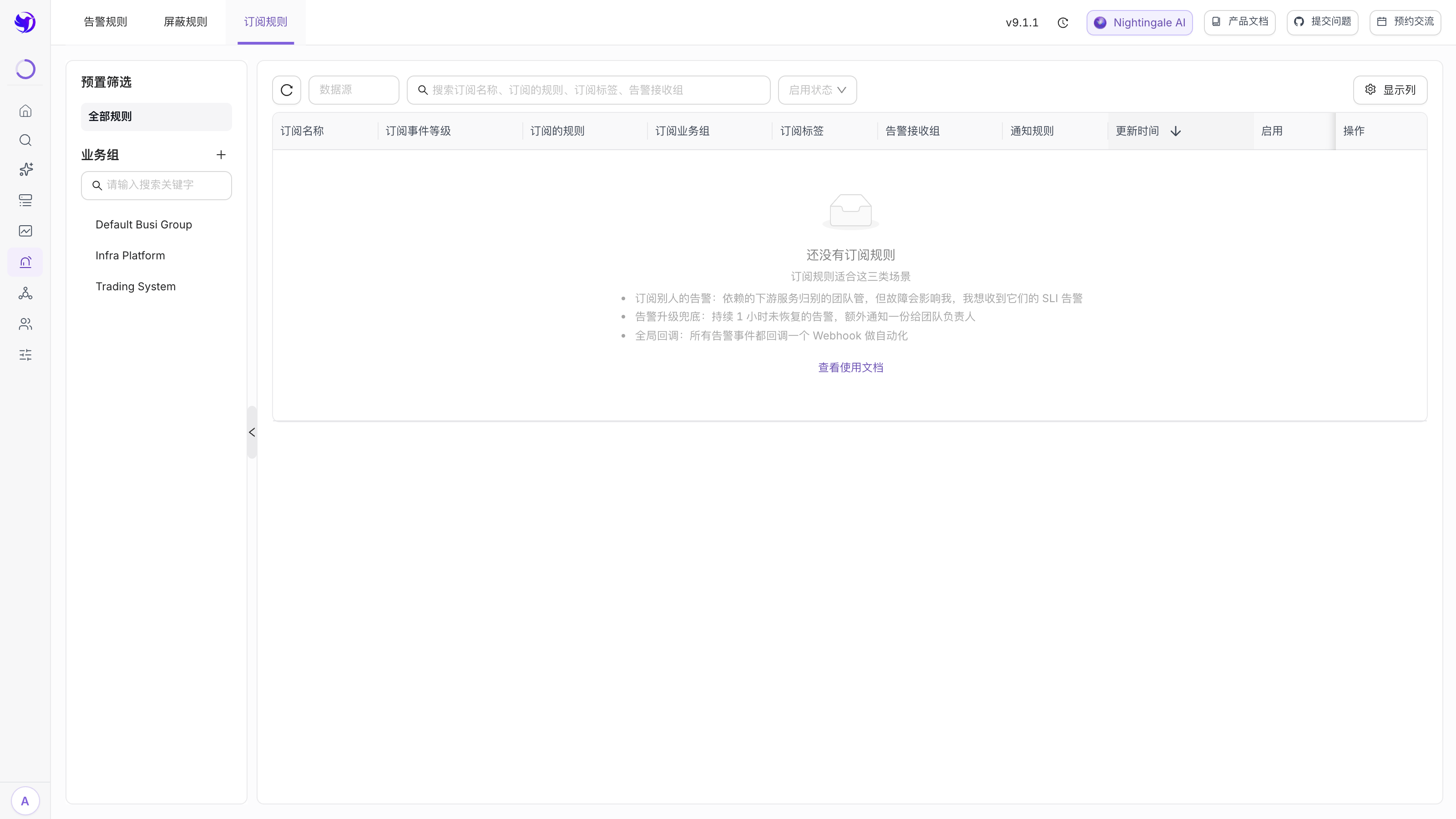The width and height of the screenshot is (1456, 819).
Task: Click the purple loading ring icon
Action: tap(25, 69)
